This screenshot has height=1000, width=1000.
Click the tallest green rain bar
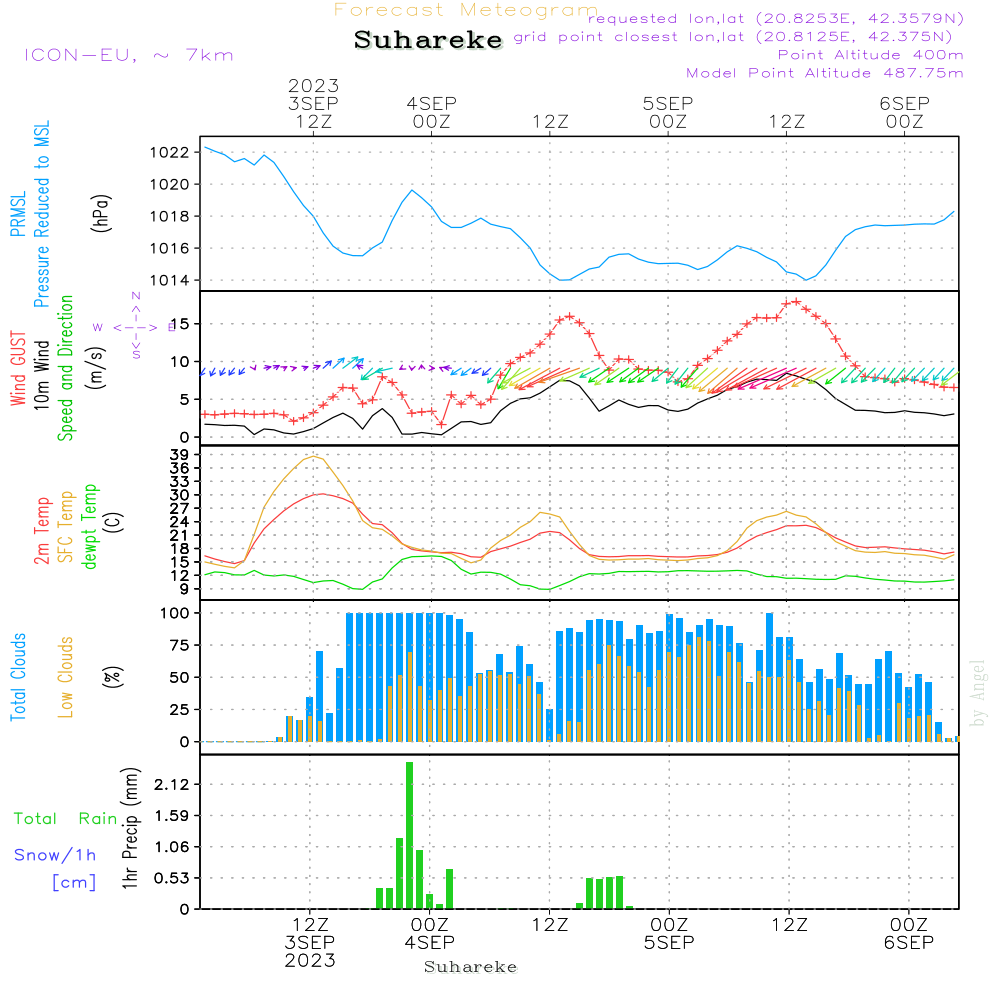point(409,835)
